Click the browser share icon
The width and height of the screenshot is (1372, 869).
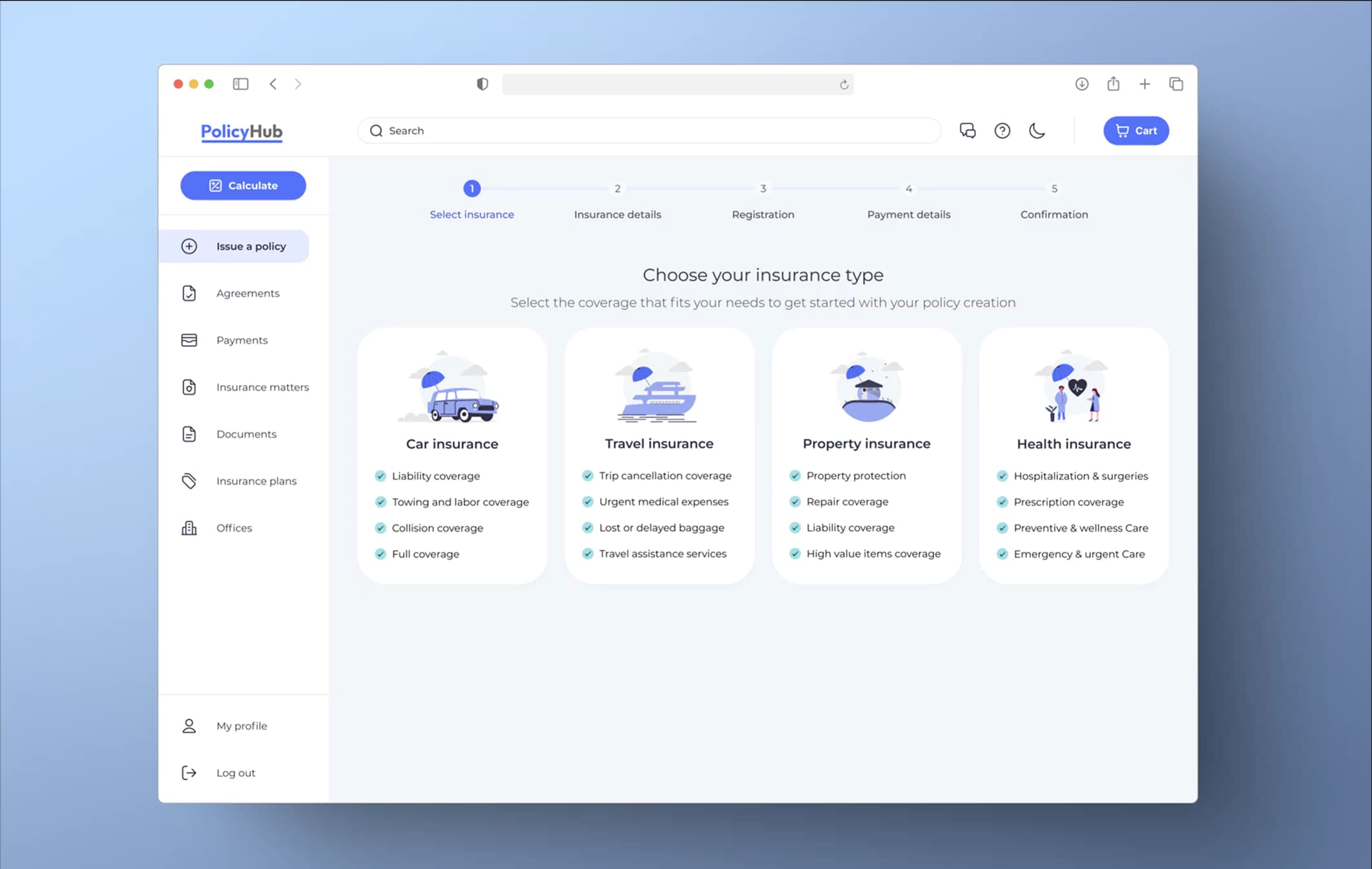pos(1113,83)
